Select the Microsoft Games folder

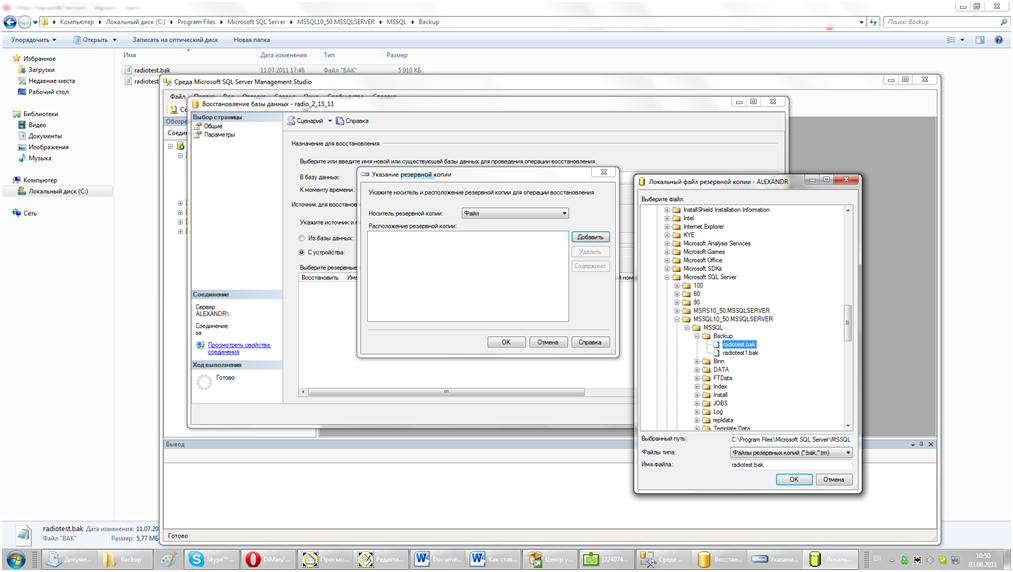[704, 252]
